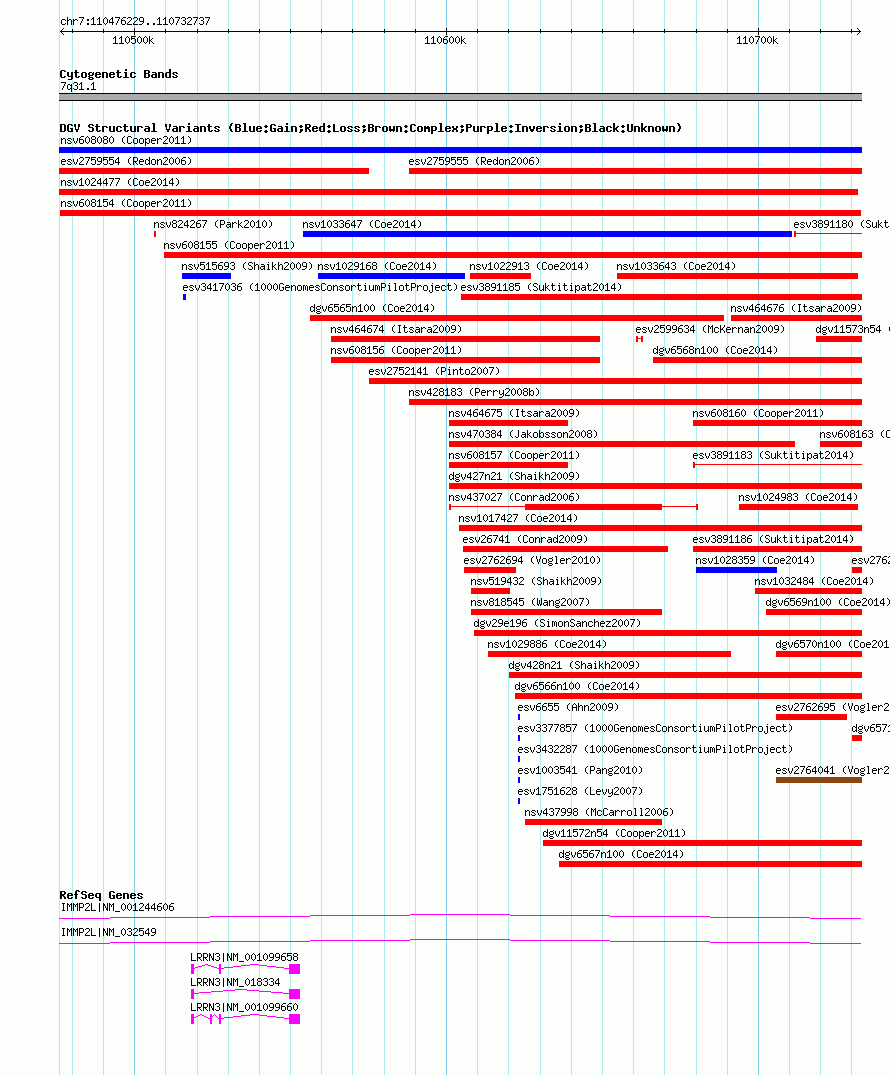Viewport: 890px width, 1075px height.
Task: Open nsv428183 (Perry2008b) variant
Action: pos(474,393)
